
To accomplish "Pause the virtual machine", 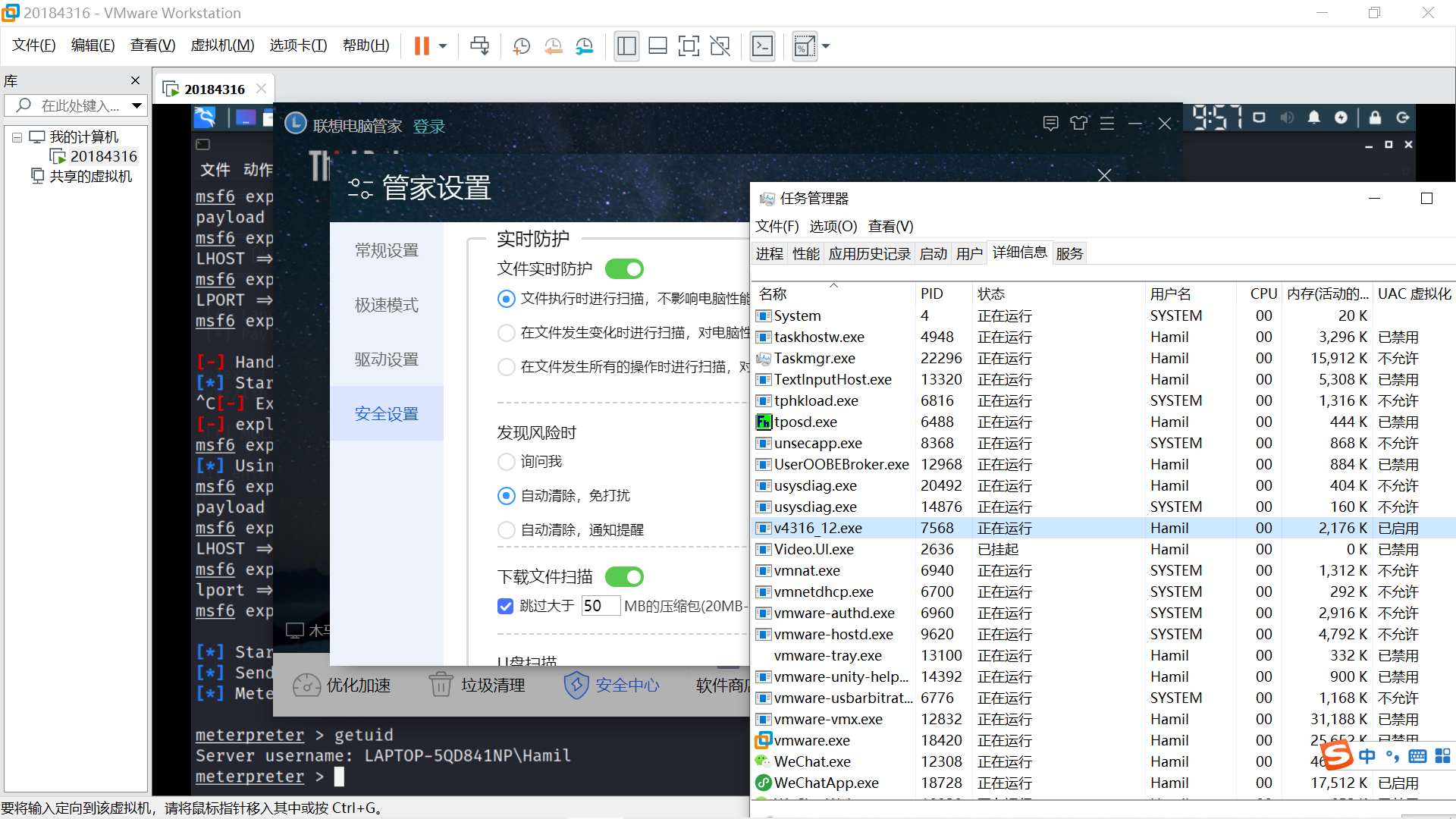I will pyautogui.click(x=422, y=46).
